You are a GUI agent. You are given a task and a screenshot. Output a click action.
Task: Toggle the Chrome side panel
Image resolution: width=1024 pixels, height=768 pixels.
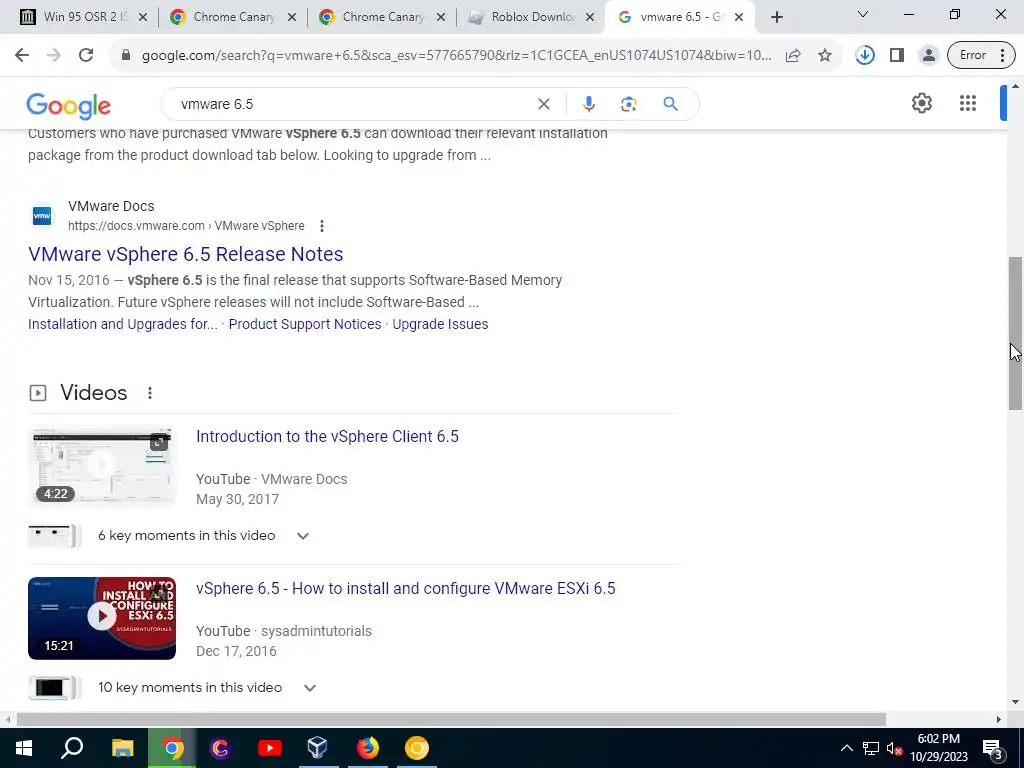coord(897,56)
